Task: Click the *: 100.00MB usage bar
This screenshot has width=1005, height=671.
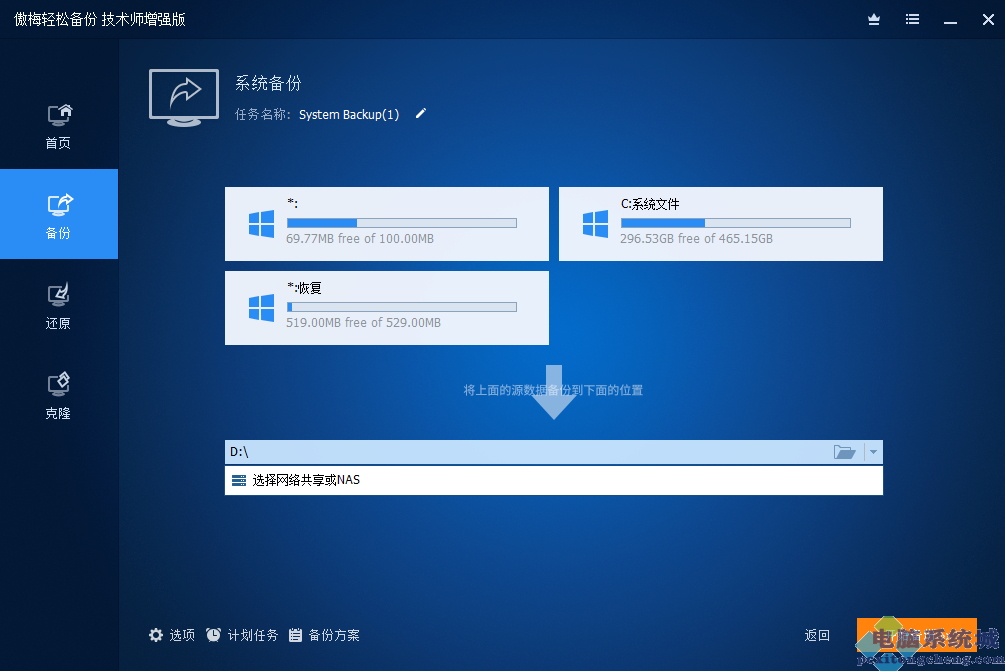Action: [402, 223]
